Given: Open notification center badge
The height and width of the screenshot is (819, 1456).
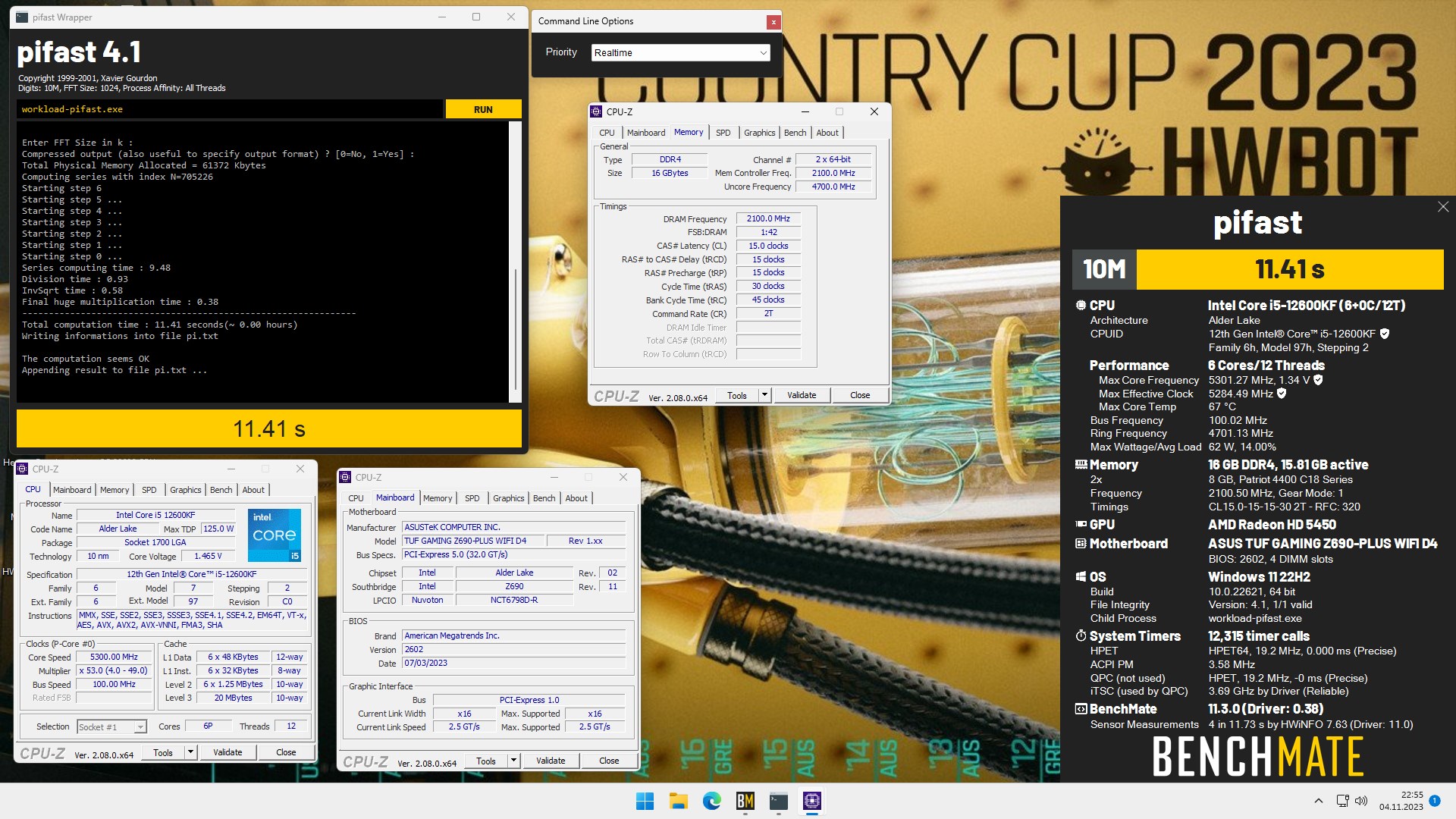Looking at the screenshot, I should tap(1434, 801).
